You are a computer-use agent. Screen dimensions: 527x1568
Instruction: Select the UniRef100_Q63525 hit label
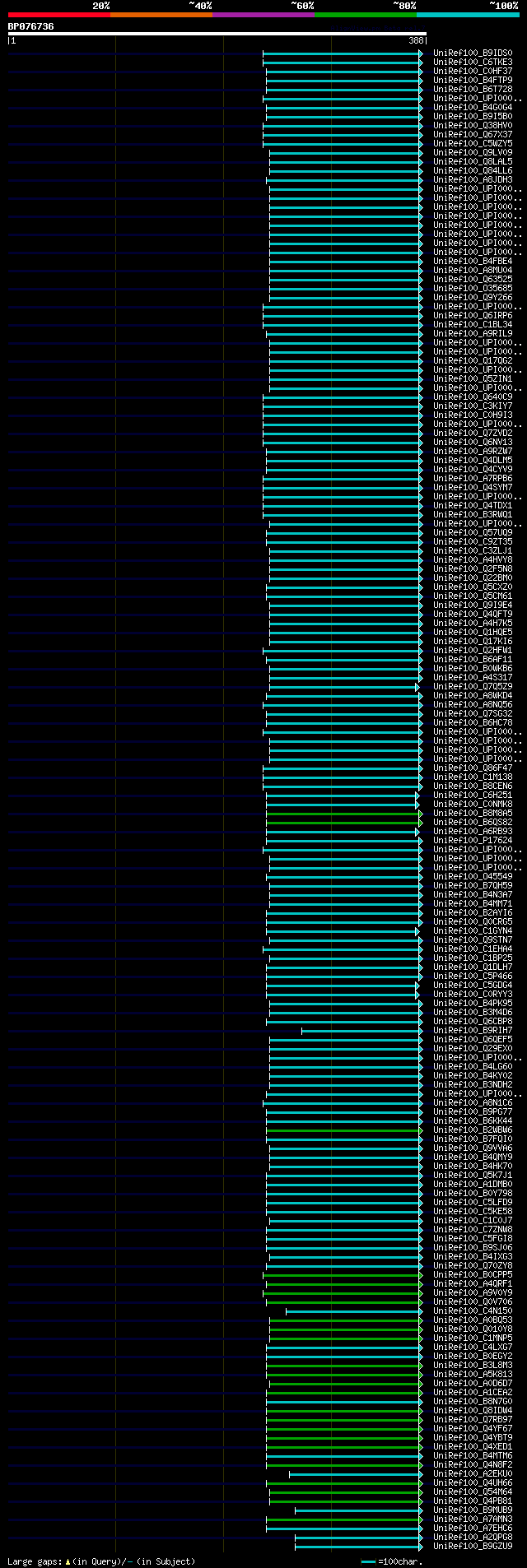click(473, 279)
